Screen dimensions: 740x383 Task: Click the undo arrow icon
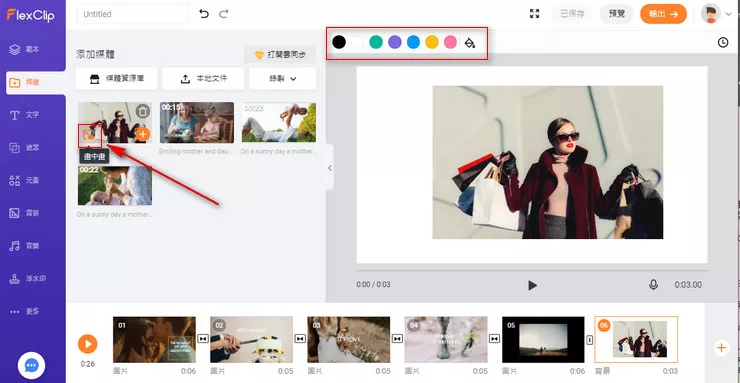pos(204,14)
